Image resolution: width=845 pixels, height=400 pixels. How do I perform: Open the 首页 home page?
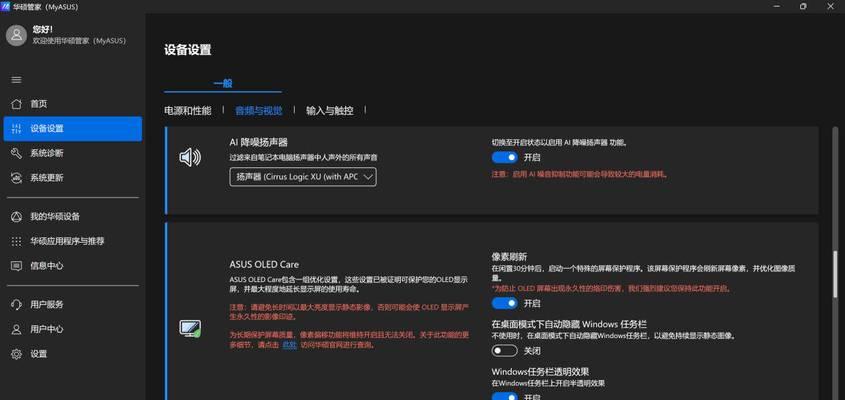(73, 104)
